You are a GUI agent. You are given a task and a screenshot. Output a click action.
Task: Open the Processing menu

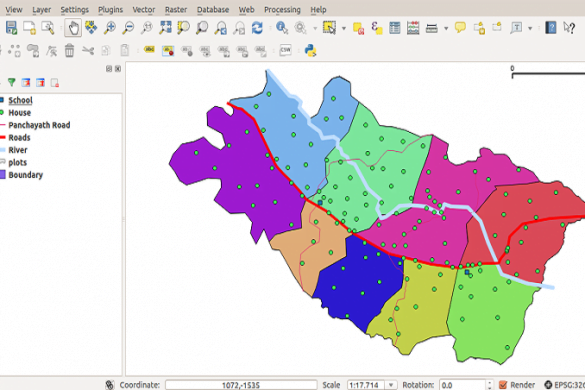click(x=282, y=10)
